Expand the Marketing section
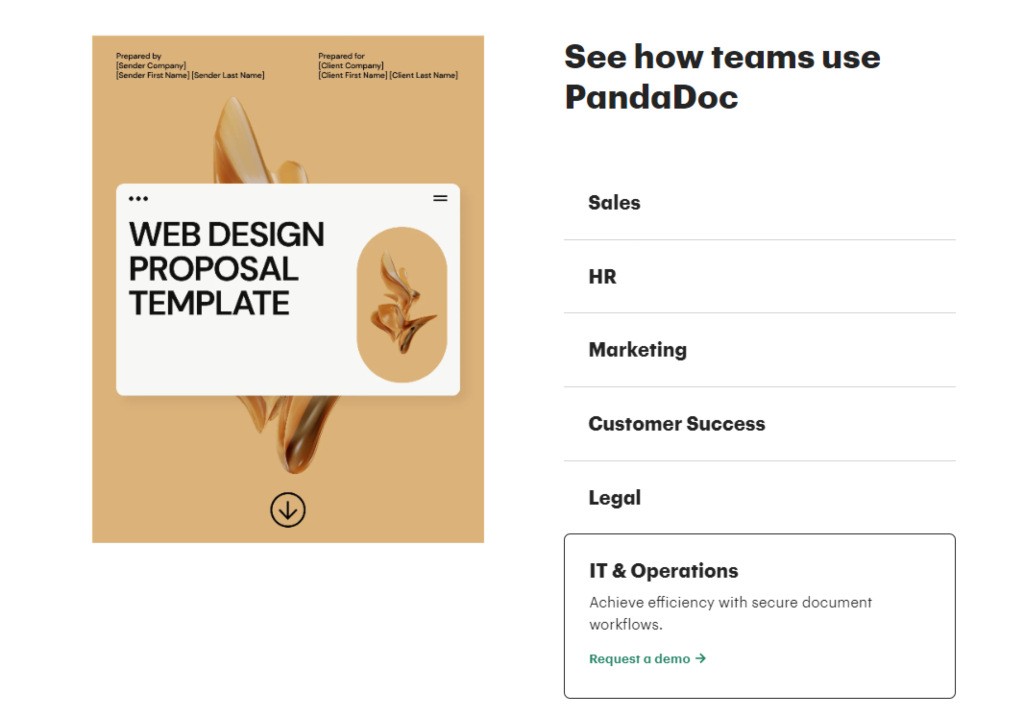This screenshot has width=1024, height=718. (637, 350)
